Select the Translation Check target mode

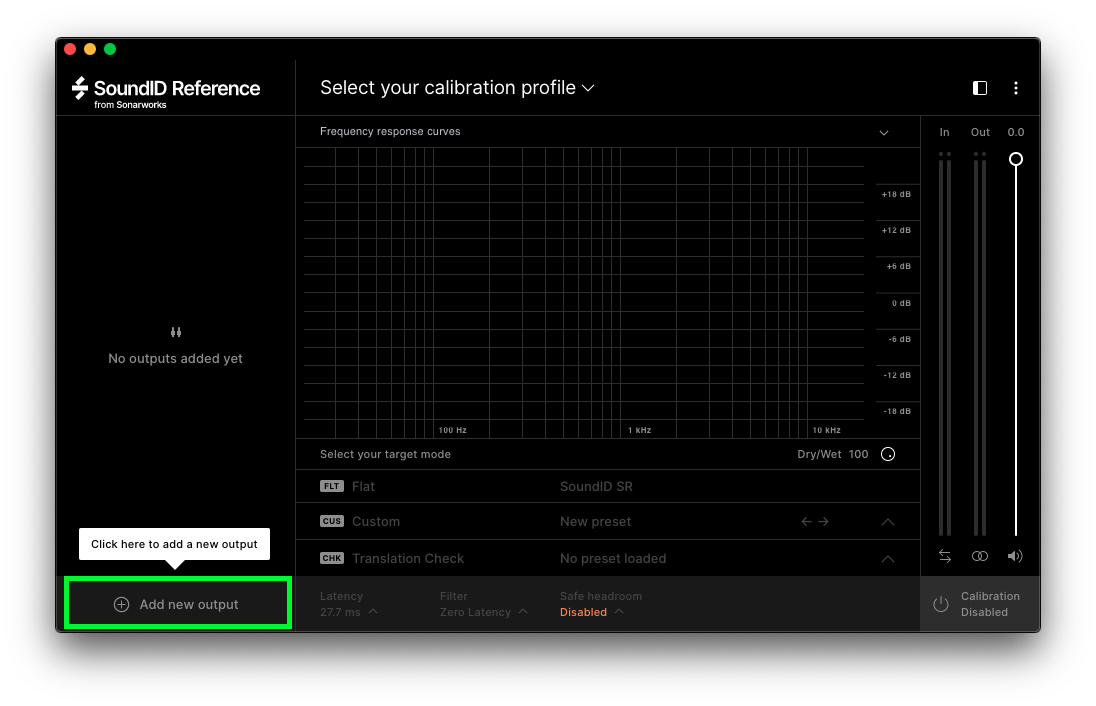pos(407,559)
